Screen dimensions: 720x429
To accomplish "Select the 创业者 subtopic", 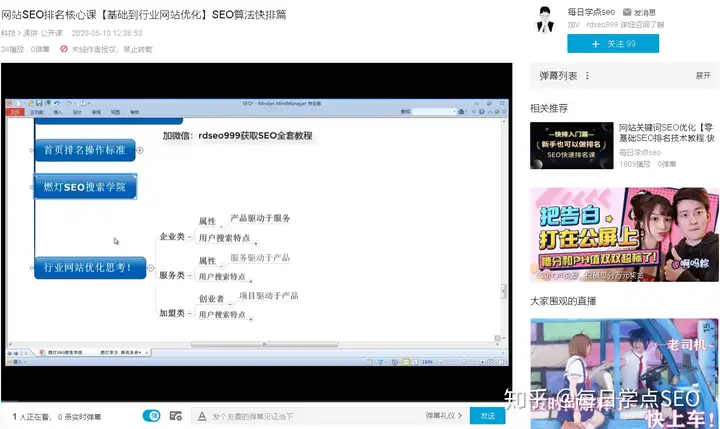I will click(x=211, y=299).
